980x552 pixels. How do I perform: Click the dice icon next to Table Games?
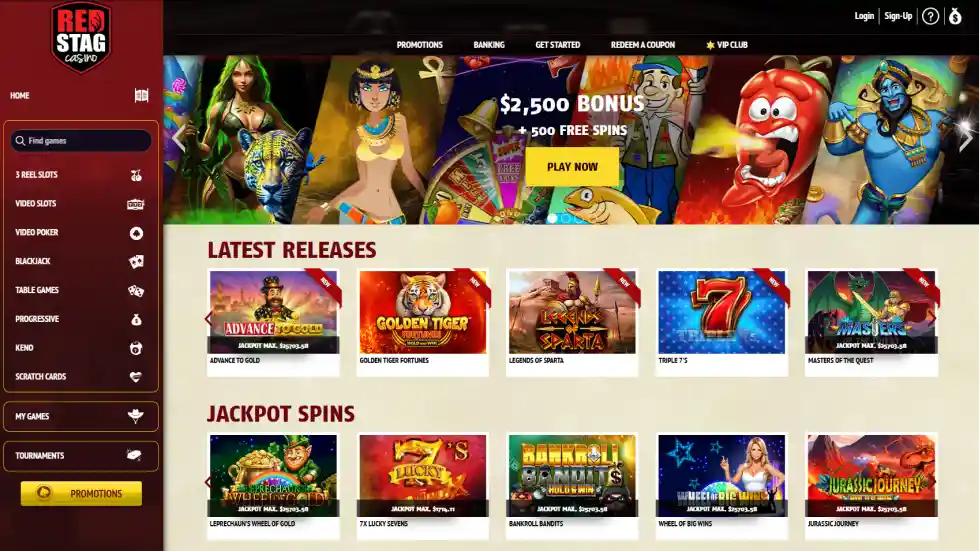(136, 290)
